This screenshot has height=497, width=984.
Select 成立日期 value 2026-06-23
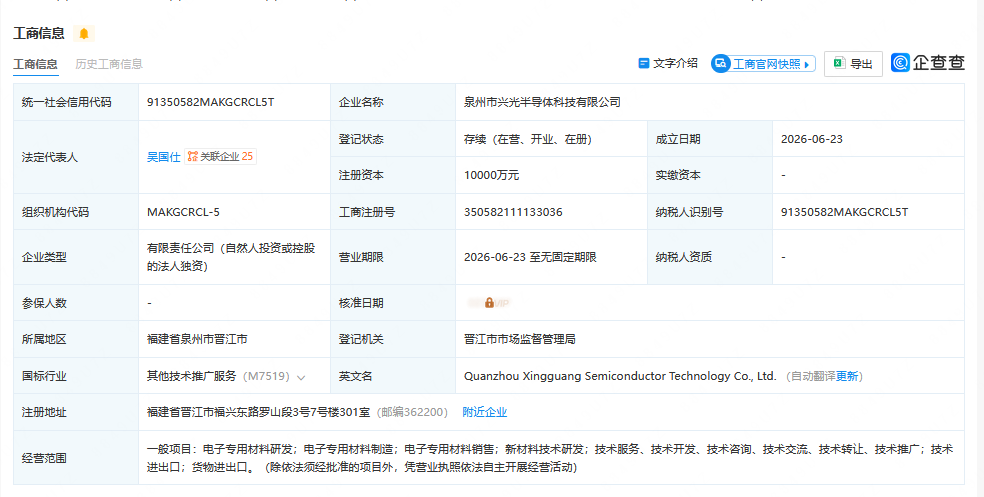coord(811,139)
